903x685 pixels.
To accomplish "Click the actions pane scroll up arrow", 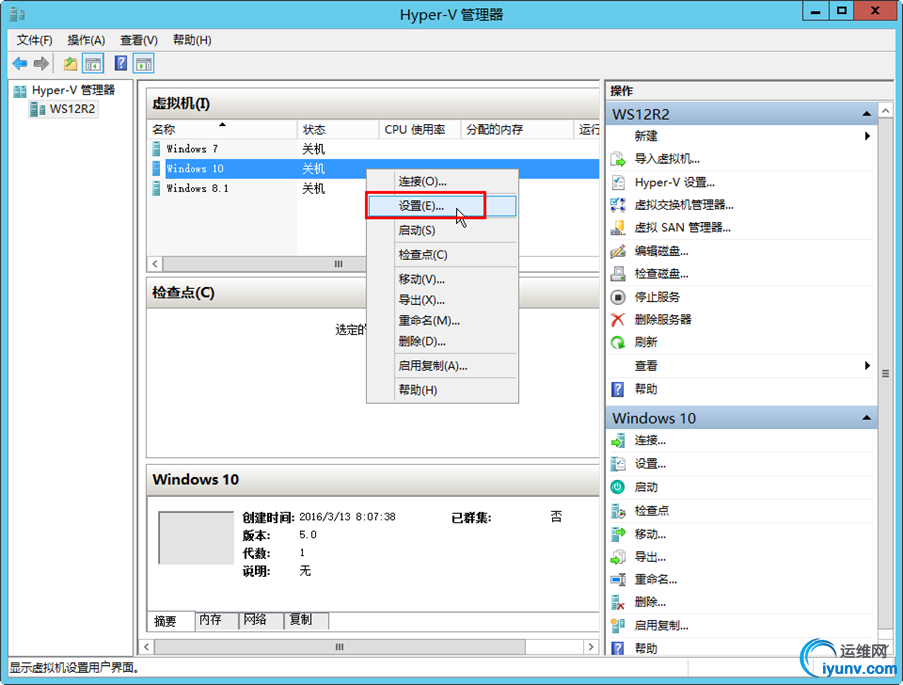I will [x=886, y=111].
